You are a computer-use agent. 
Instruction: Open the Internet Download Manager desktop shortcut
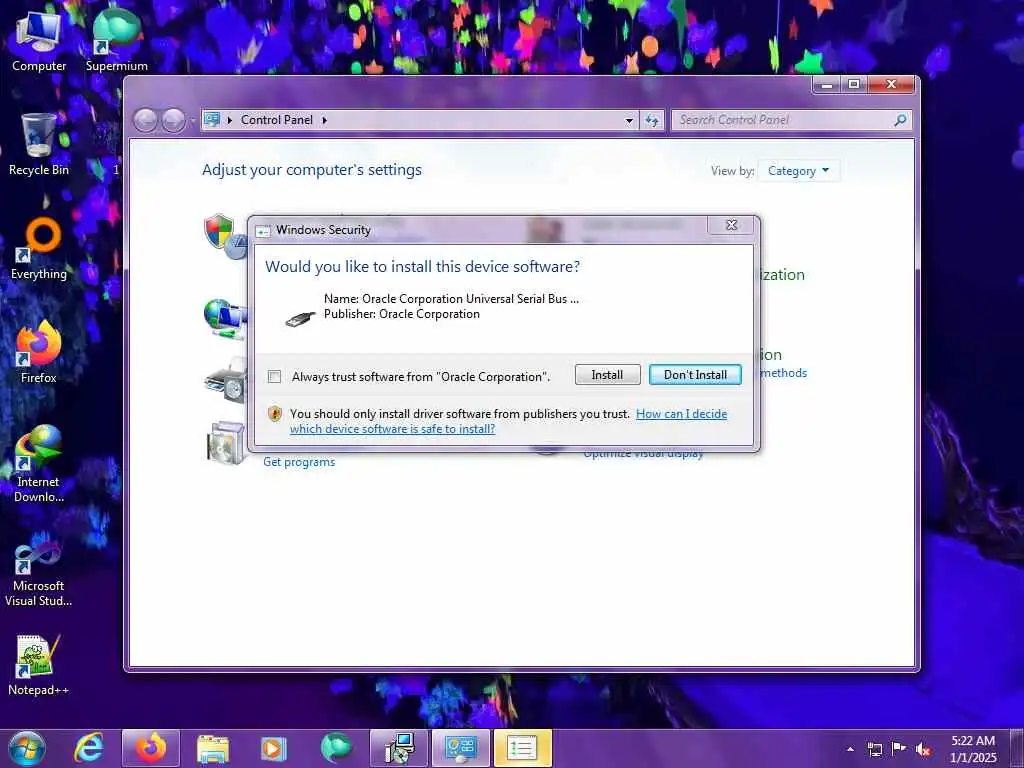[39, 464]
